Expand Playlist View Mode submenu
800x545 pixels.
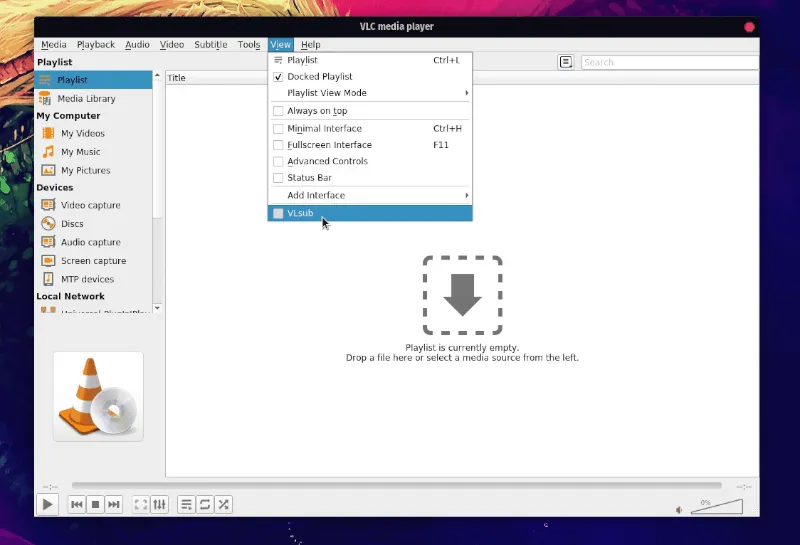[x=370, y=93]
